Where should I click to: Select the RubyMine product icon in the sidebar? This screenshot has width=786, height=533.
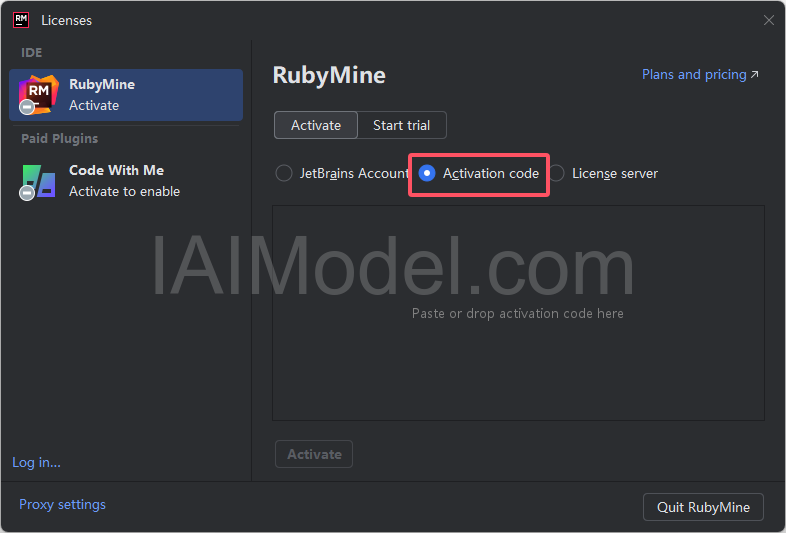38,94
